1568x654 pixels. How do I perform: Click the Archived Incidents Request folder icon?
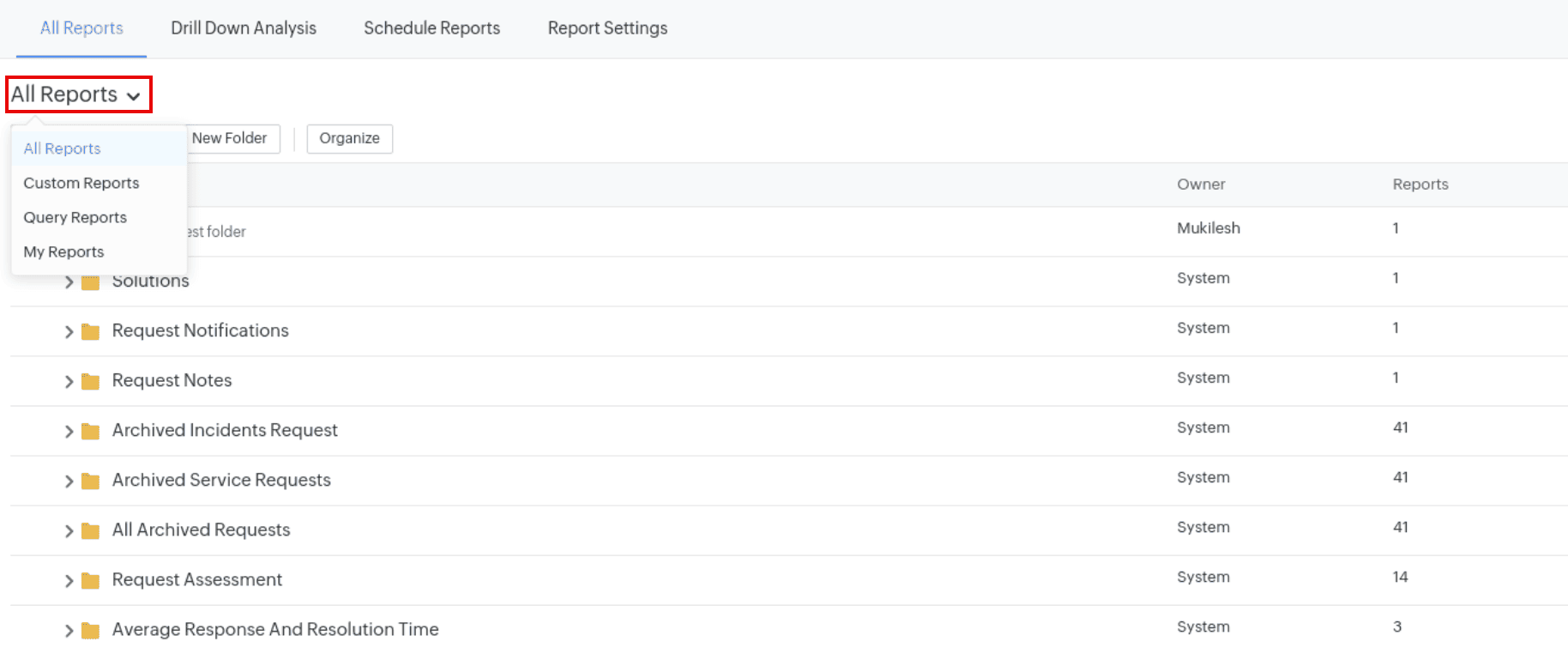coord(90,432)
